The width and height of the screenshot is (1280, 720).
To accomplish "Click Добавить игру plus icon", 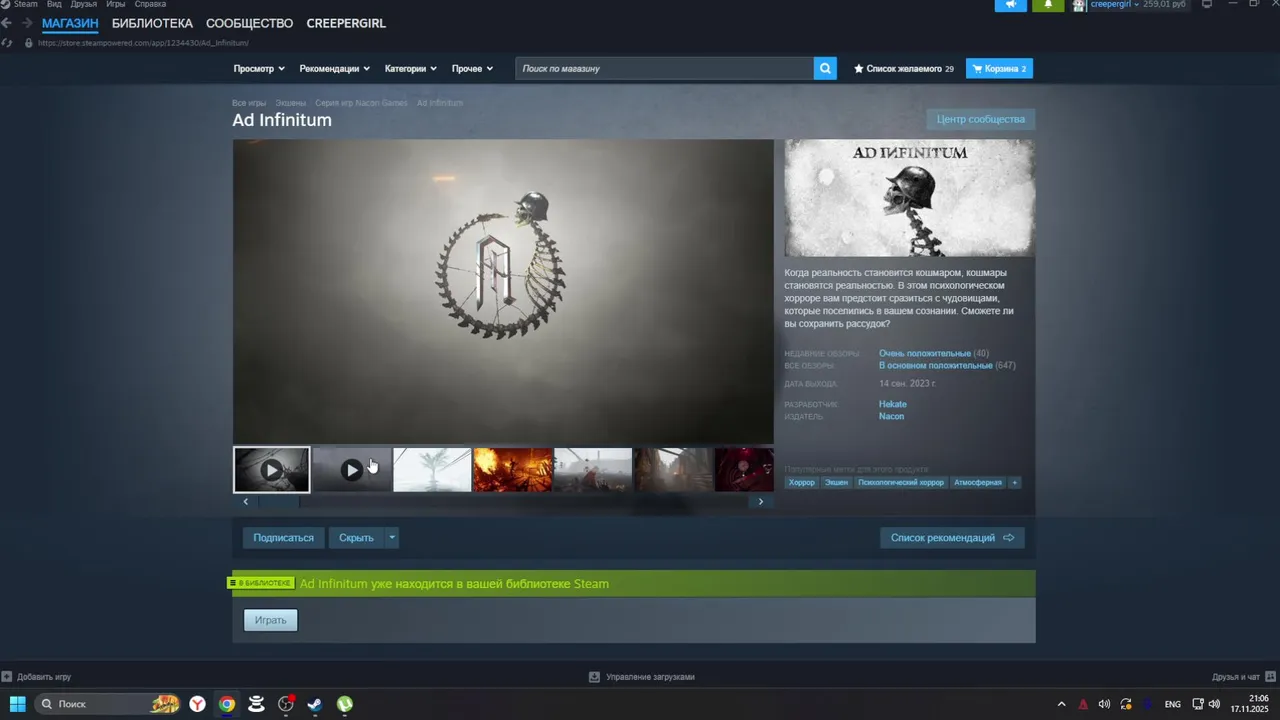I will click(x=7, y=677).
